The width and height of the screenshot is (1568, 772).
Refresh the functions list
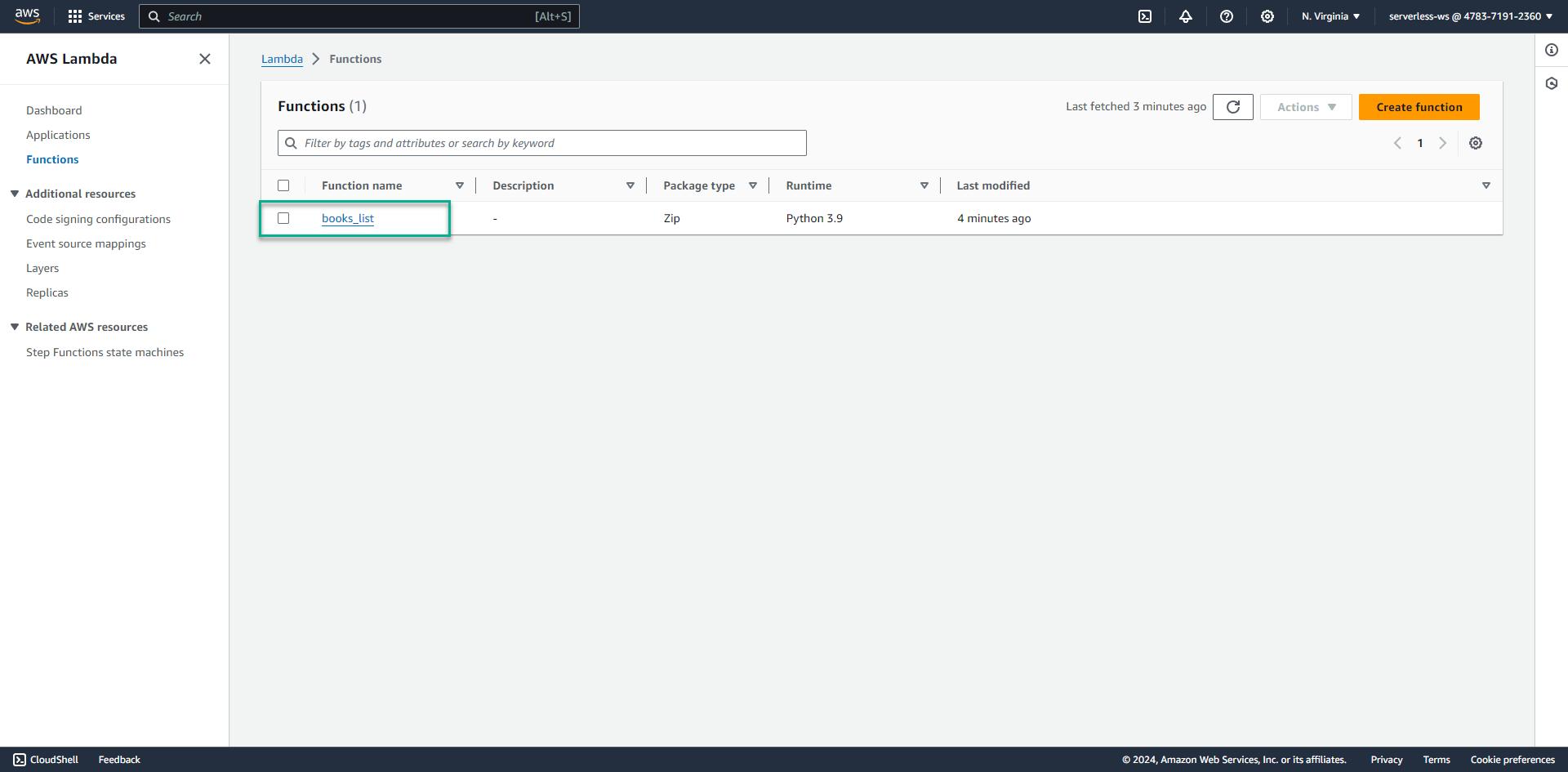tap(1233, 107)
